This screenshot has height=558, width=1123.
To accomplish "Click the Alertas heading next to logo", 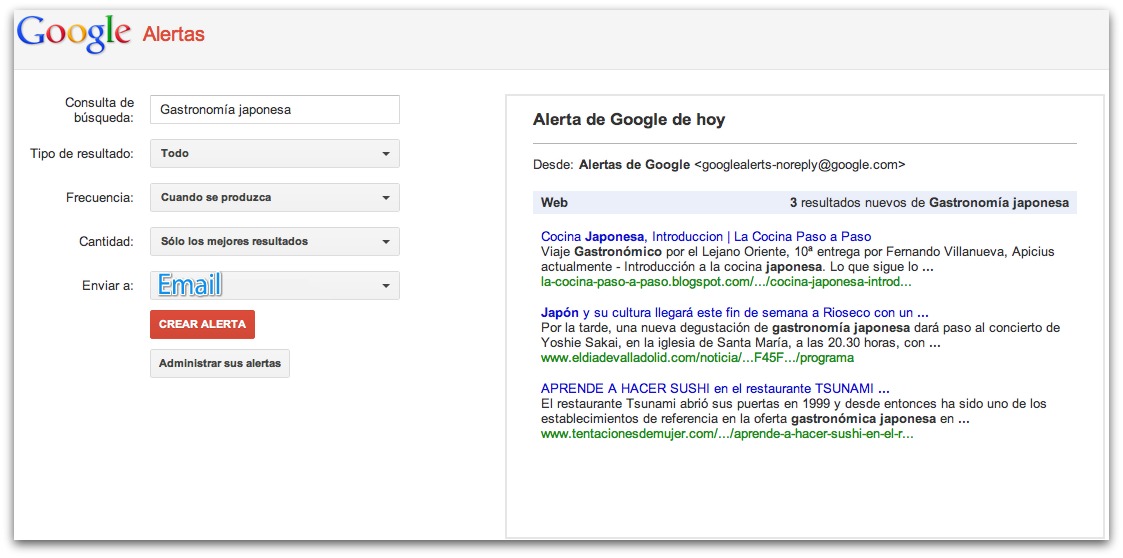I will click(x=174, y=35).
